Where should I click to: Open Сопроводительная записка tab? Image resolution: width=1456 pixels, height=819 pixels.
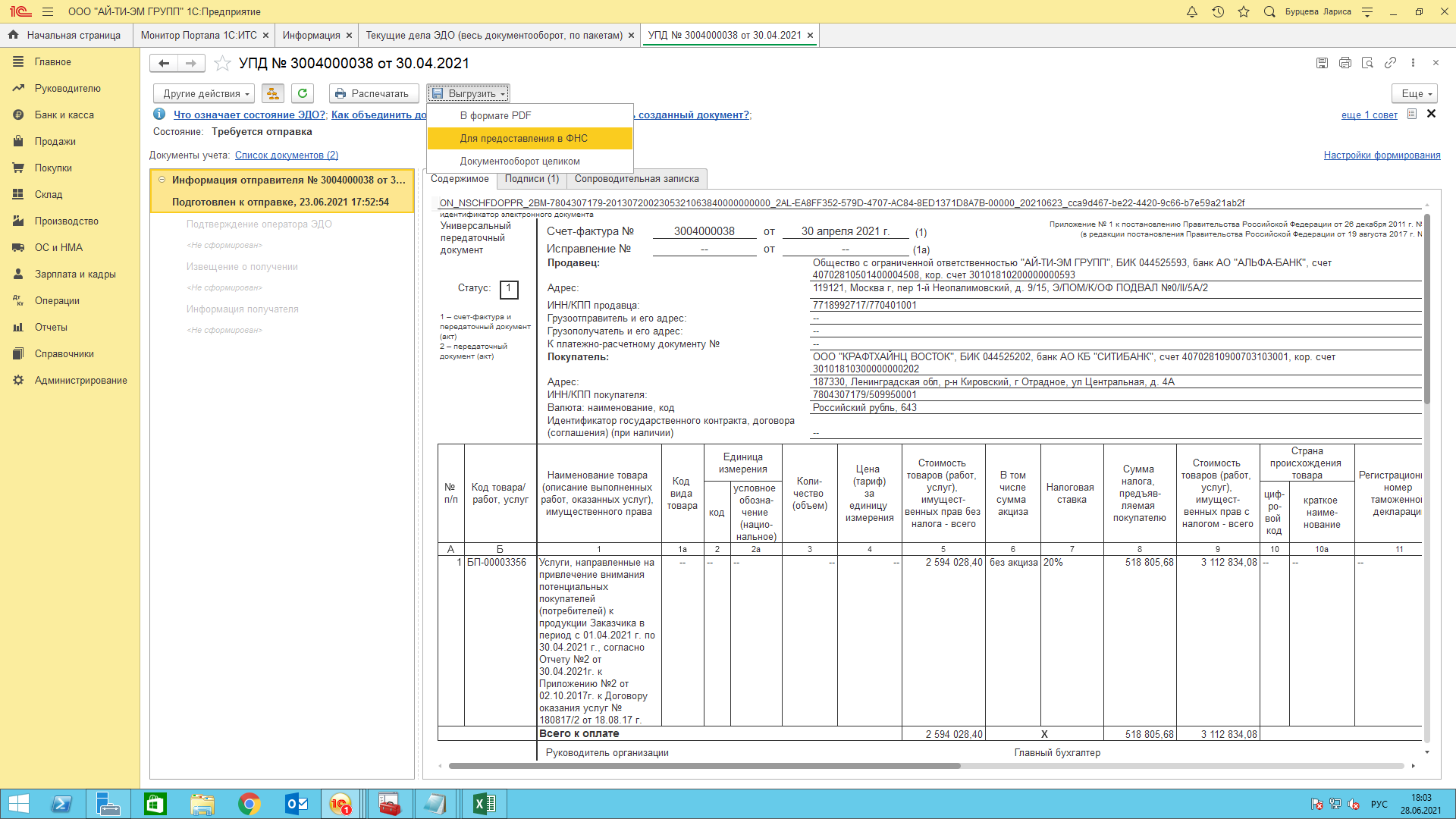click(x=636, y=179)
